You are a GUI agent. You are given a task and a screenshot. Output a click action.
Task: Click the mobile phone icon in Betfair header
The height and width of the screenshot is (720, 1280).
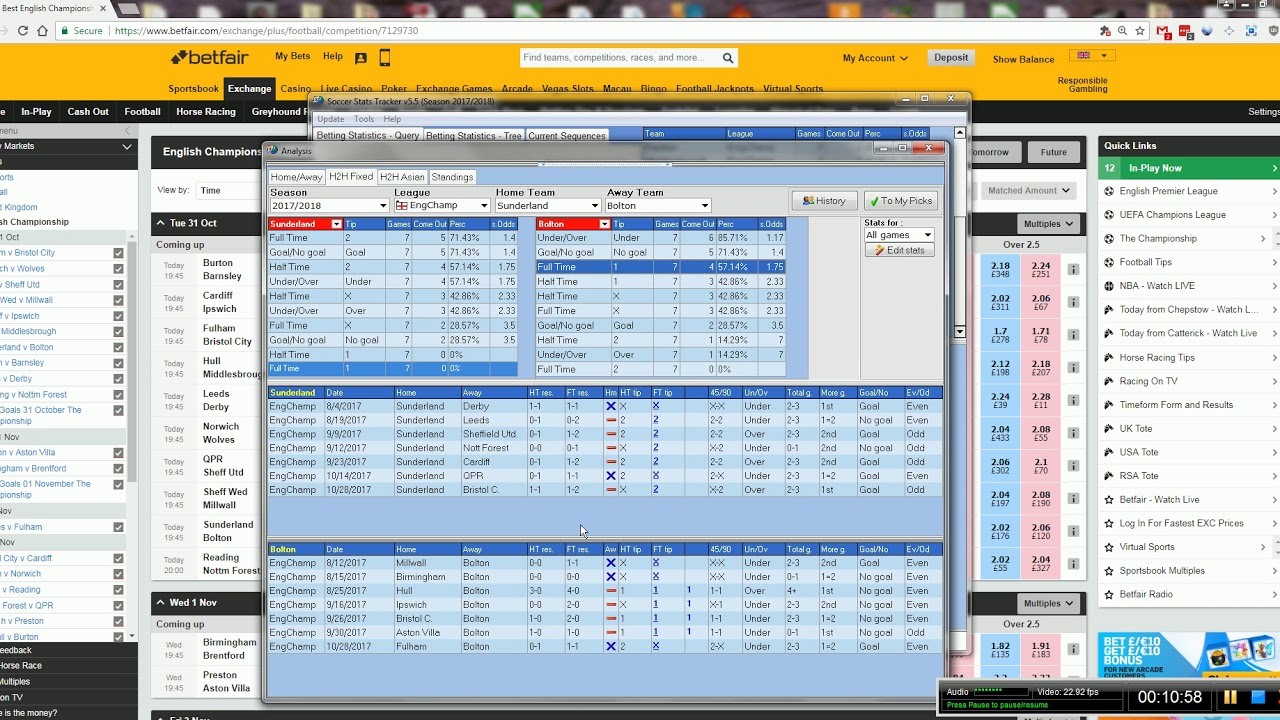(384, 57)
